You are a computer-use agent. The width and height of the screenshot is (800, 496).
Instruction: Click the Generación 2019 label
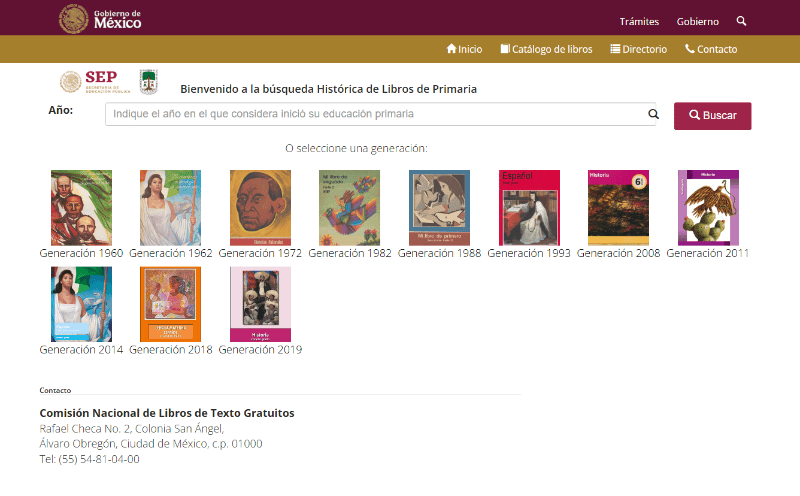coord(260,350)
